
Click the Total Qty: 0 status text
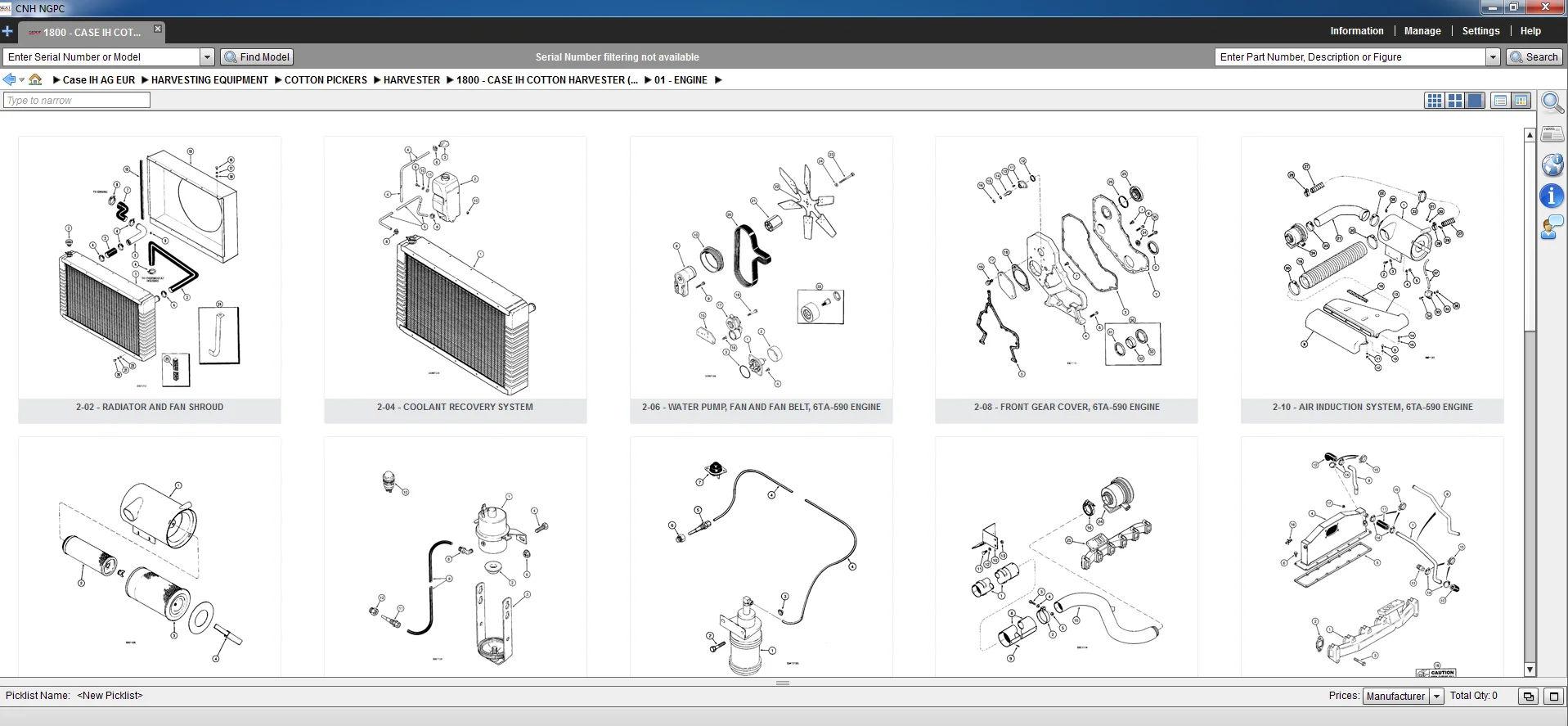pos(1474,696)
